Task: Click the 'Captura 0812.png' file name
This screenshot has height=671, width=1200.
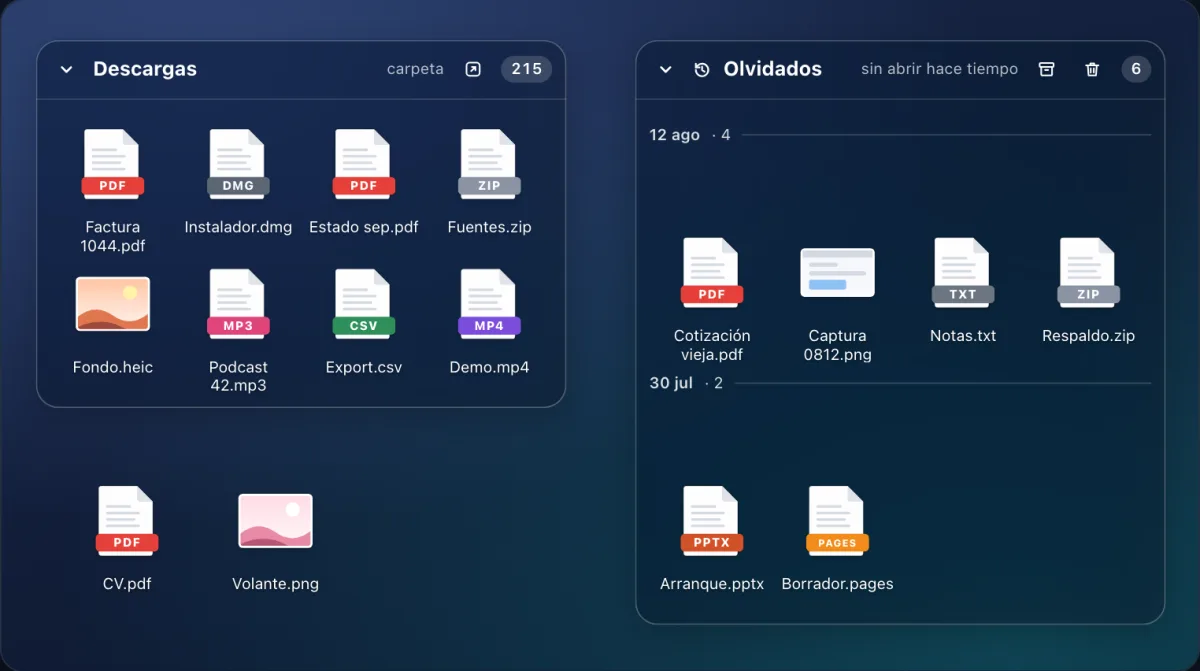Action: tap(838, 345)
